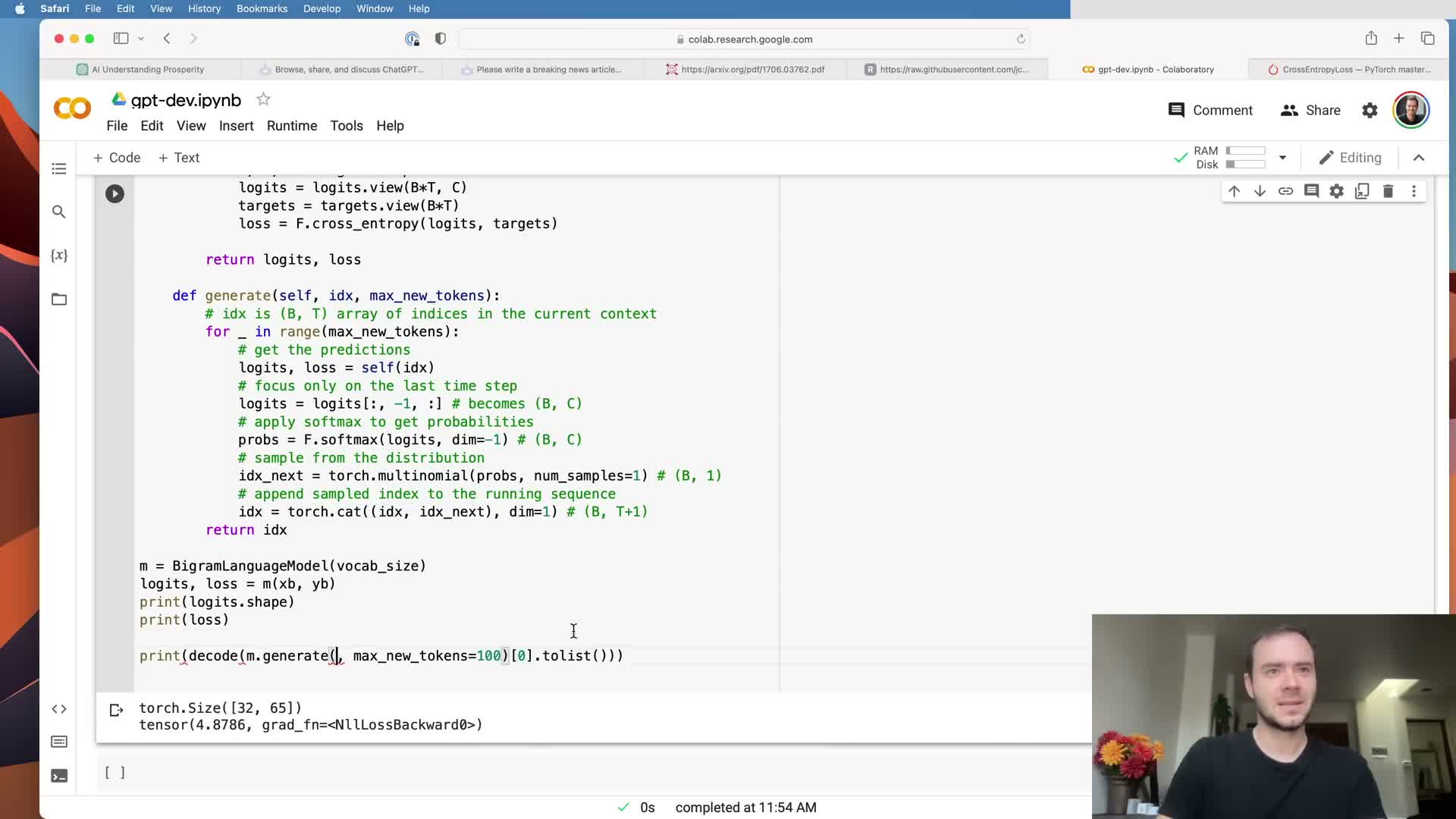Delete the selected cell
Viewport: 1456px width, 819px height.
(1388, 192)
